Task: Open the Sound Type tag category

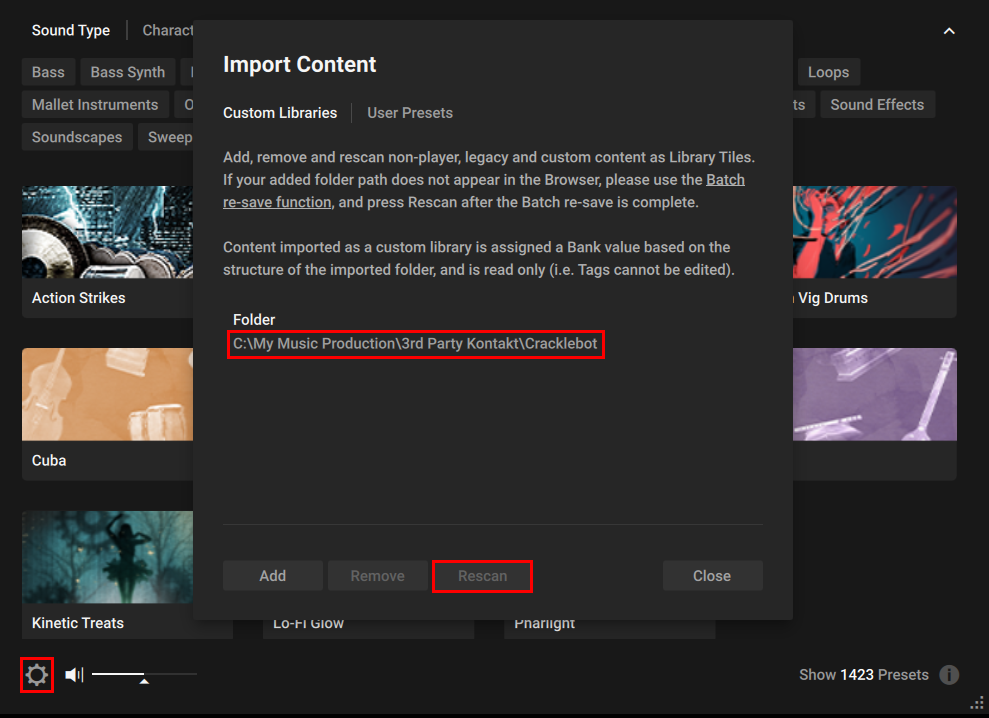Action: [71, 30]
